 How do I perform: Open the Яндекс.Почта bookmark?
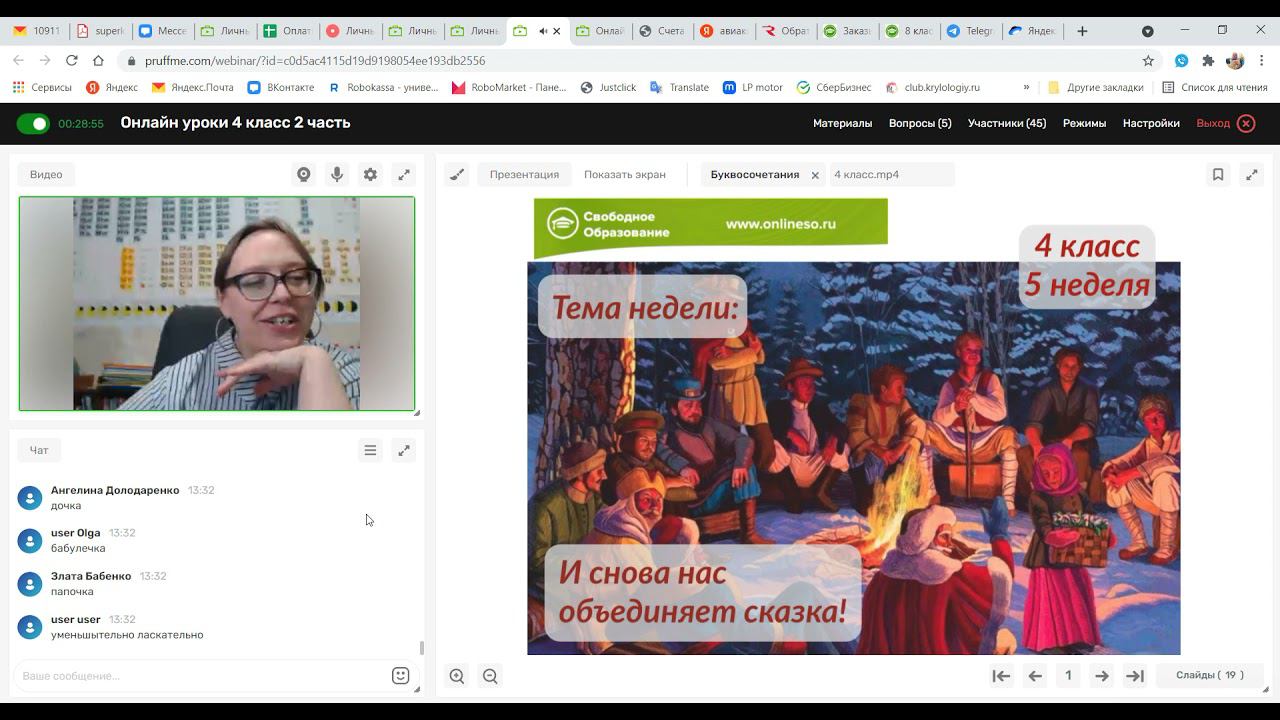(x=192, y=88)
